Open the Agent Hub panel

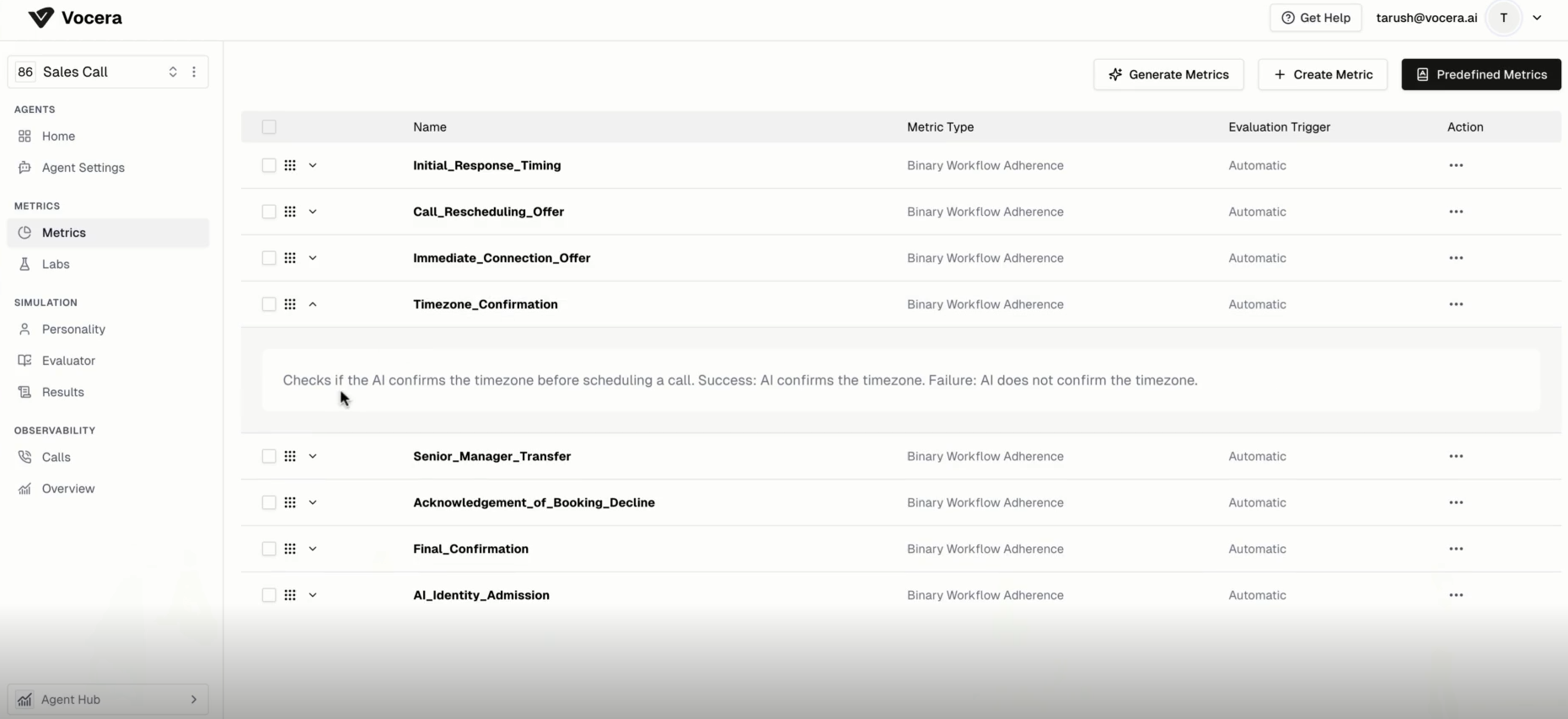108,700
